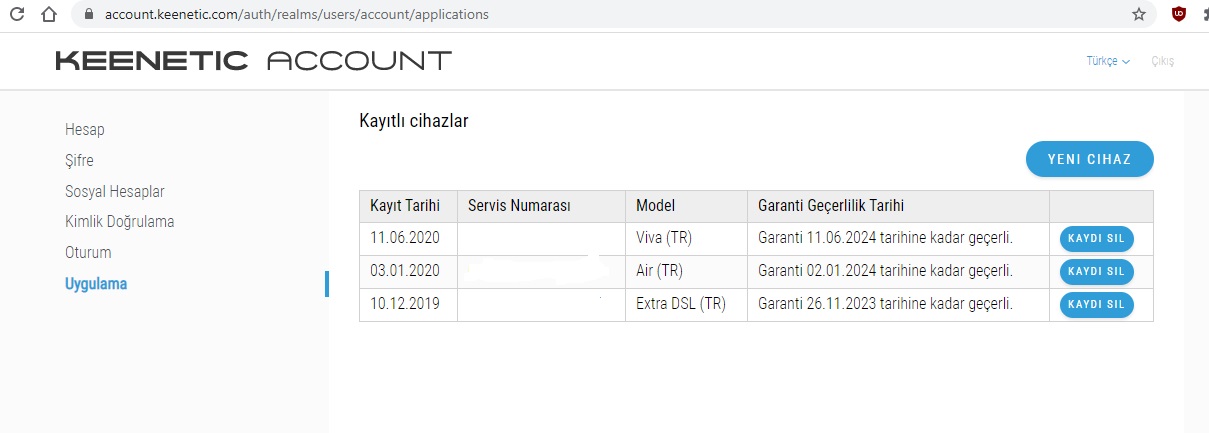Open the uBlock Origin extension icon
Image resolution: width=1209 pixels, height=433 pixels.
click(x=1179, y=14)
